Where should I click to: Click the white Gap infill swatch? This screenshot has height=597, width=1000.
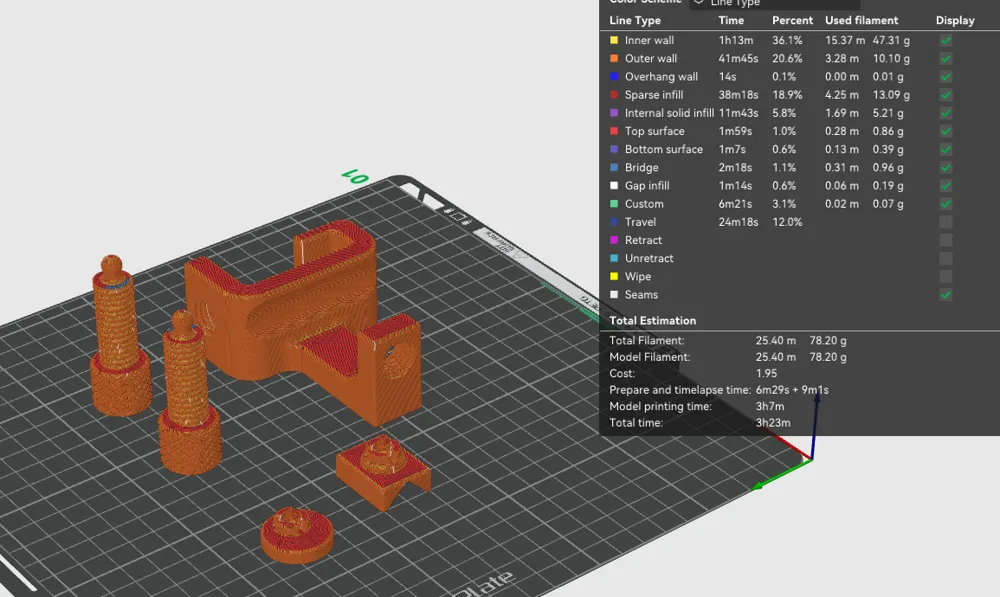click(x=614, y=186)
